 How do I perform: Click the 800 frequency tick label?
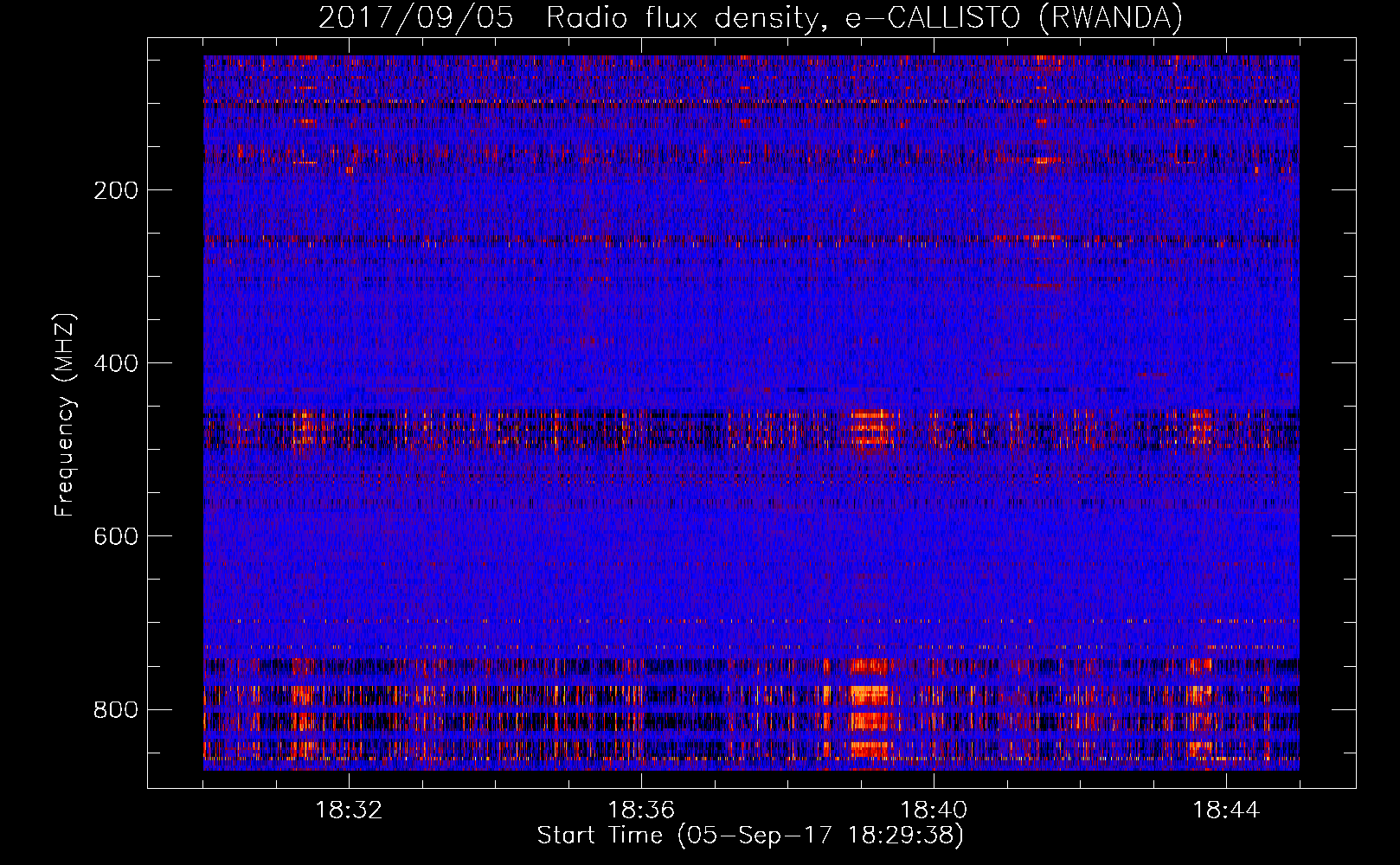coord(116,709)
